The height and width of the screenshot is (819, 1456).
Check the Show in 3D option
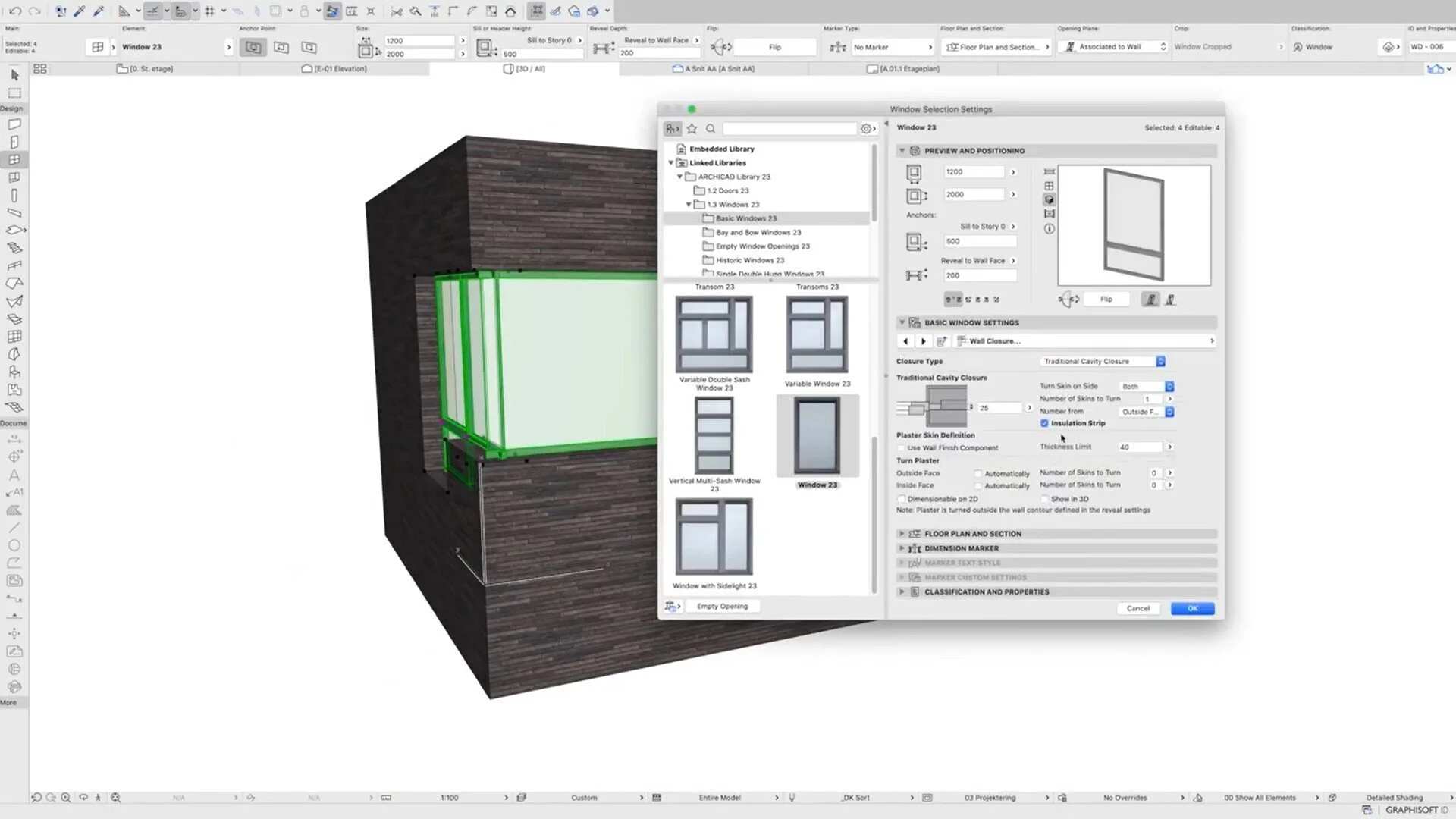pyautogui.click(x=1044, y=499)
